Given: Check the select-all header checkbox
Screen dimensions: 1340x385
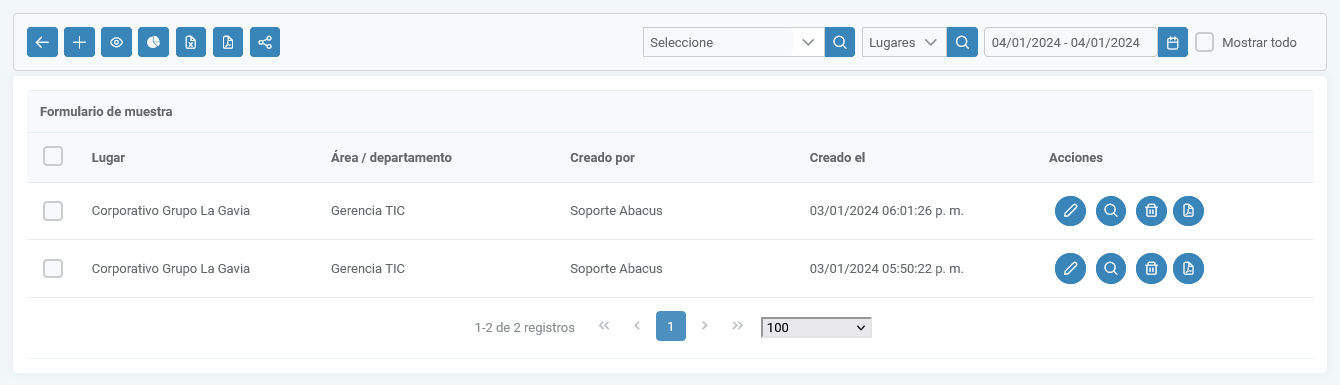Looking at the screenshot, I should [x=54, y=156].
